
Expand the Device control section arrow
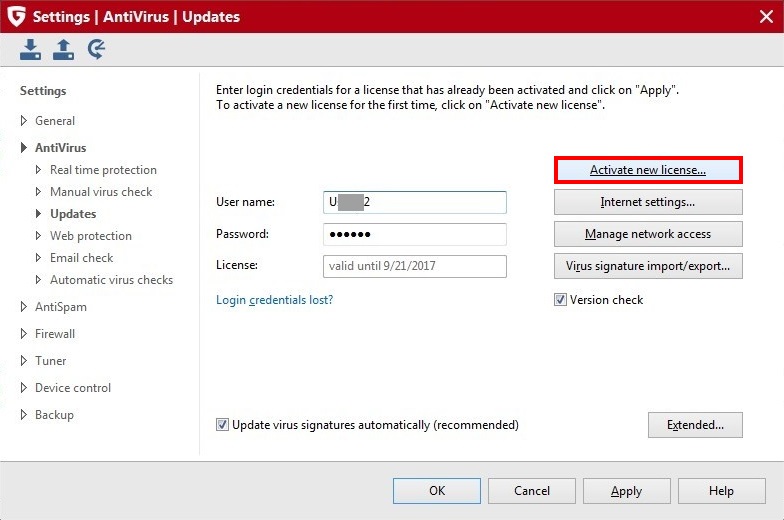(x=24, y=388)
